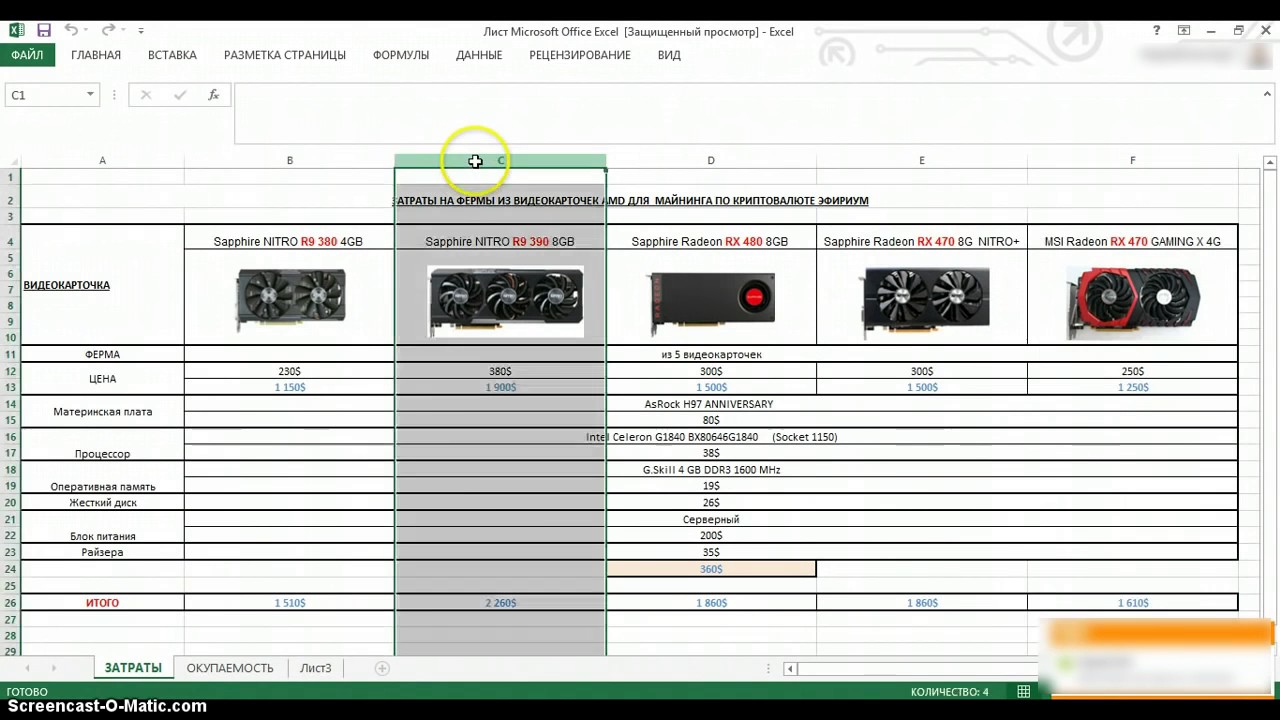Click the Name Box showing C1
1280x720 pixels.
(x=45, y=95)
